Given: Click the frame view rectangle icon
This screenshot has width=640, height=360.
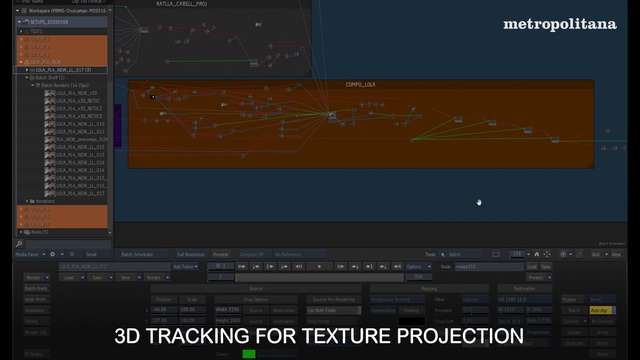Looking at the screenshot, I should tap(496, 254).
